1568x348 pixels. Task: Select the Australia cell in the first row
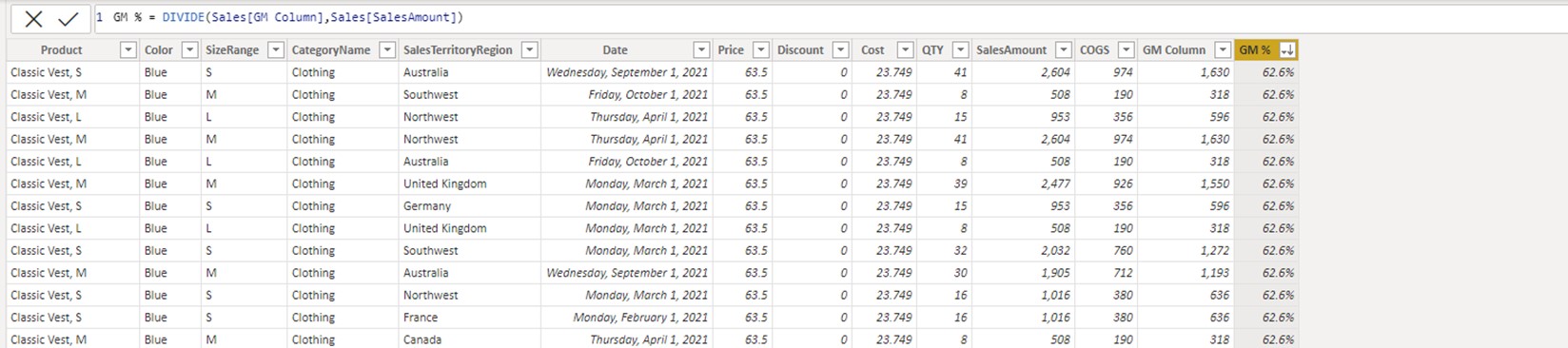(425, 72)
